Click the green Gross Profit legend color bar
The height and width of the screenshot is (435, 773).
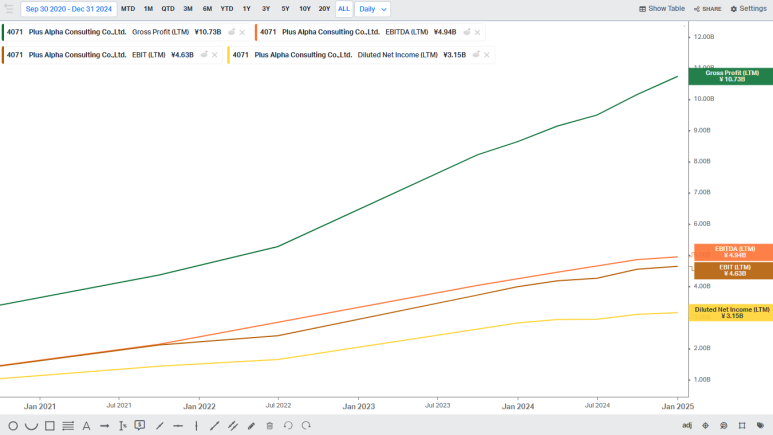point(3,32)
